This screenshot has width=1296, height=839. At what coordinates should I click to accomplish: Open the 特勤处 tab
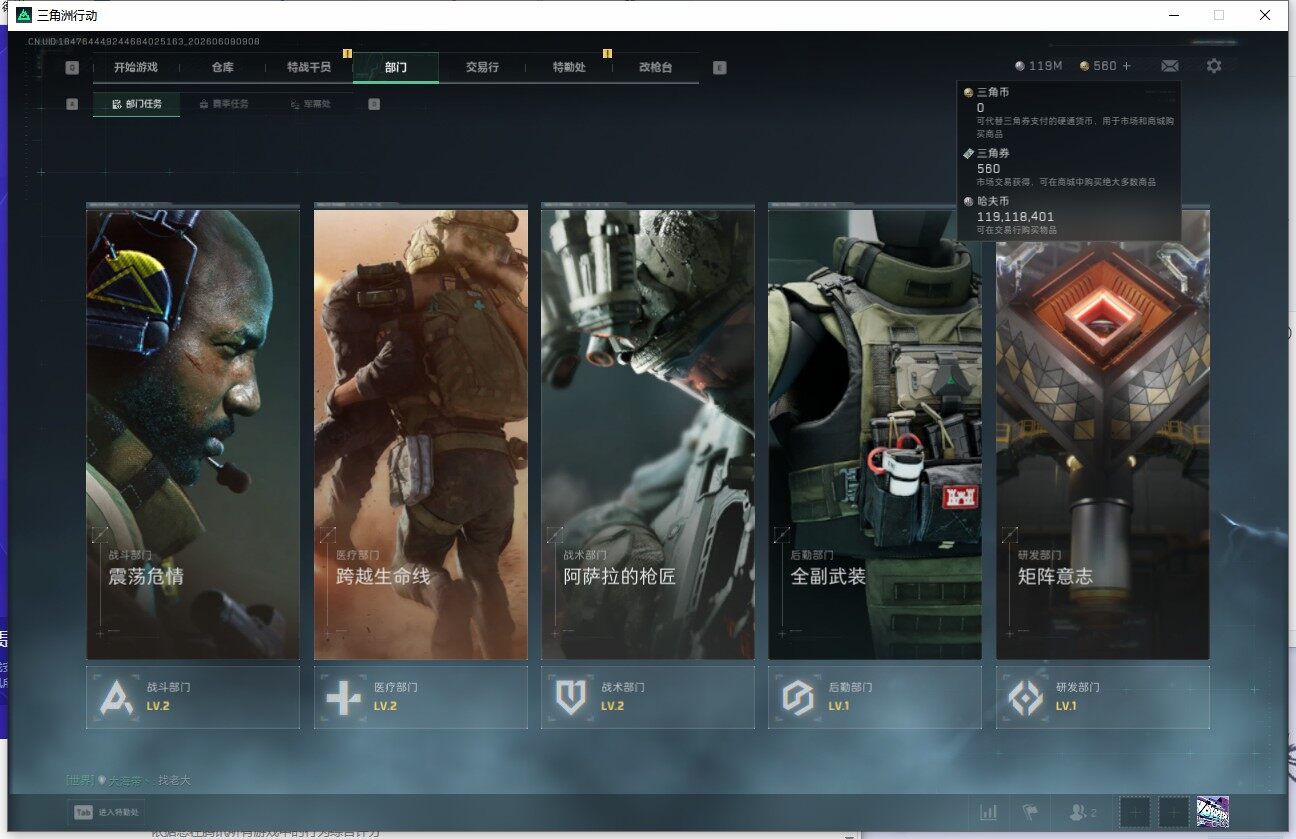[569, 68]
